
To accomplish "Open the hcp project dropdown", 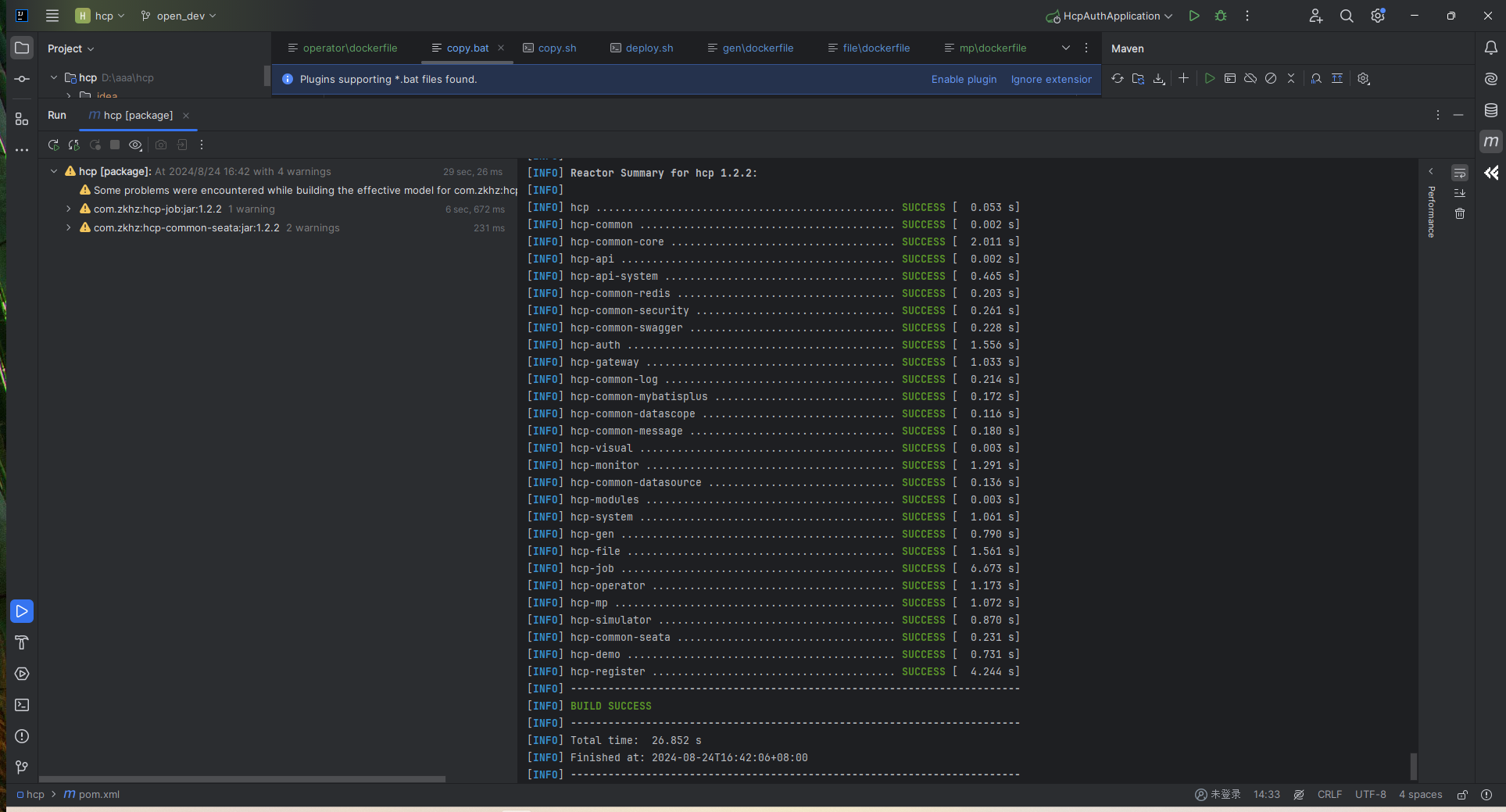I will [x=100, y=16].
